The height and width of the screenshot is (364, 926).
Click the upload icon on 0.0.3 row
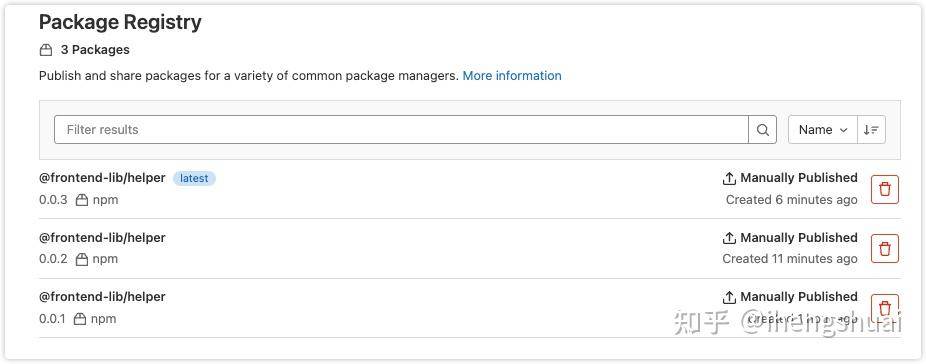click(x=729, y=178)
